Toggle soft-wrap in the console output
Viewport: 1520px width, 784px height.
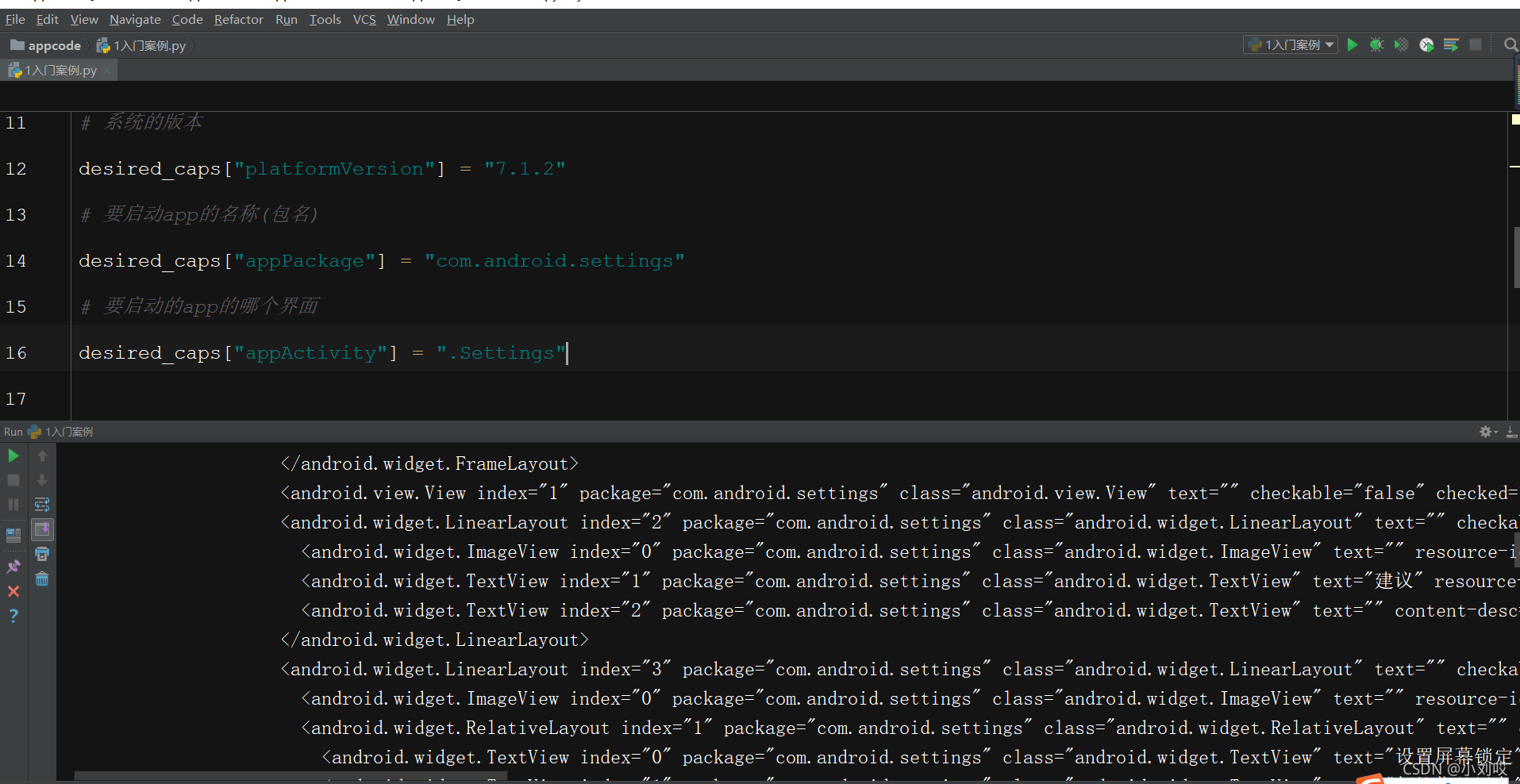click(x=41, y=504)
